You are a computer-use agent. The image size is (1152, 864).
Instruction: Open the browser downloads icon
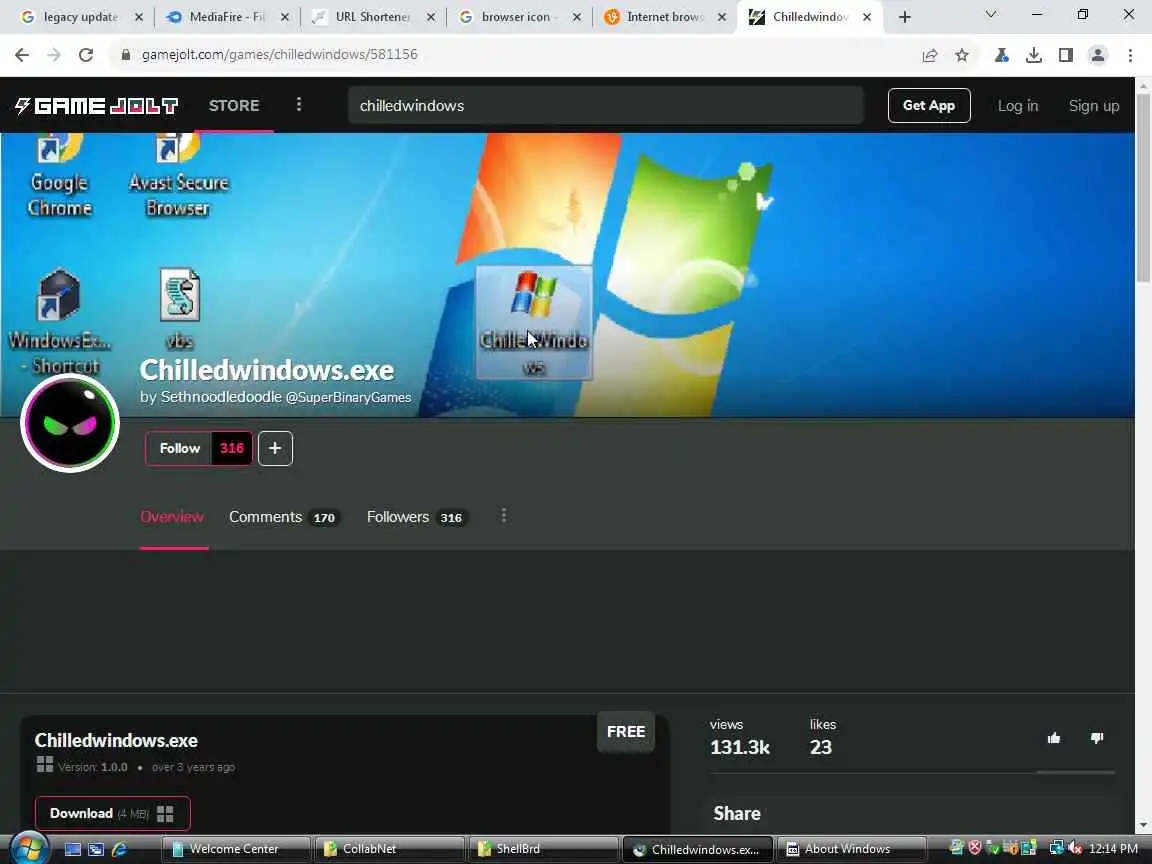pos(1034,55)
